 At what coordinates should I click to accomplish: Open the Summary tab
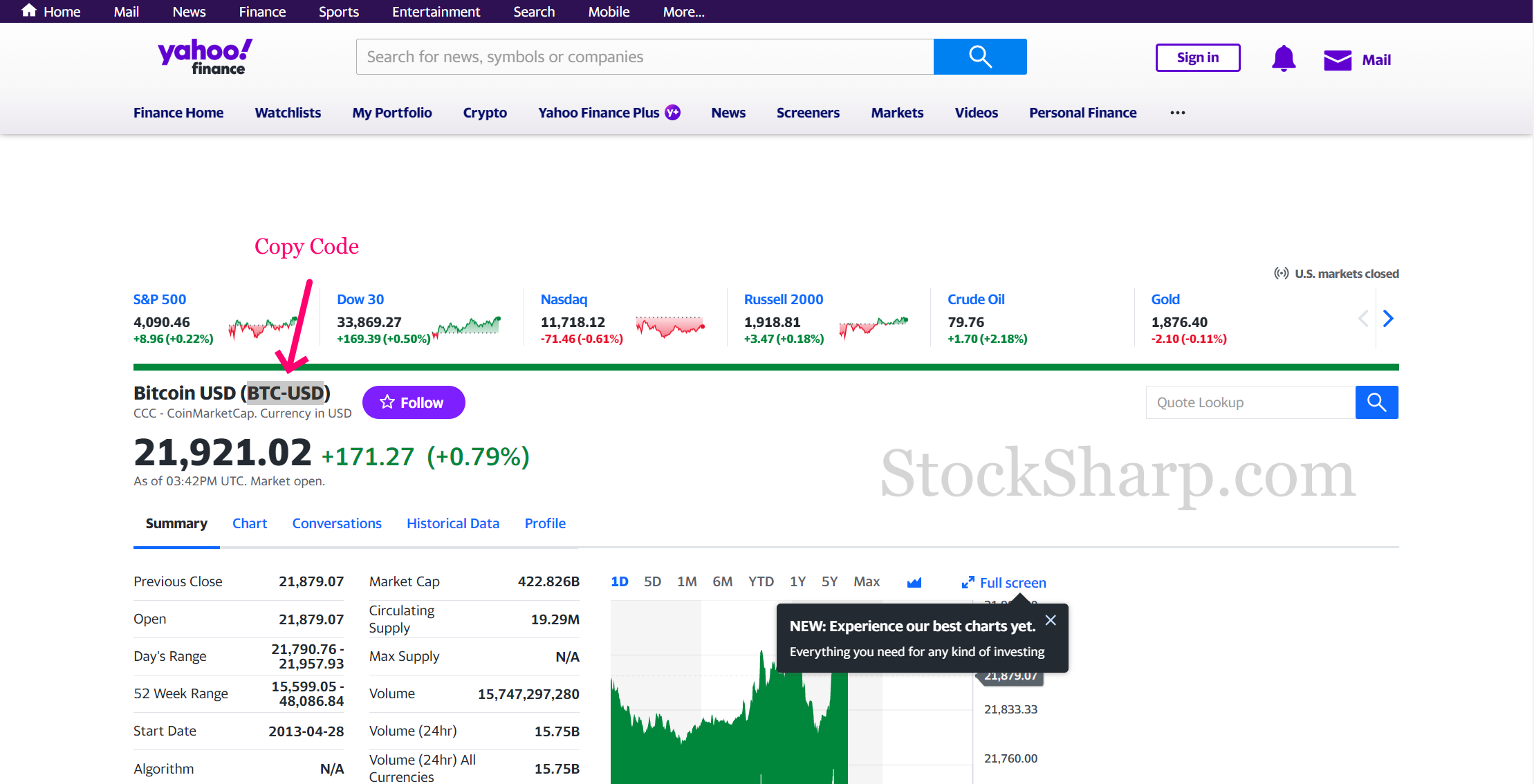(176, 523)
